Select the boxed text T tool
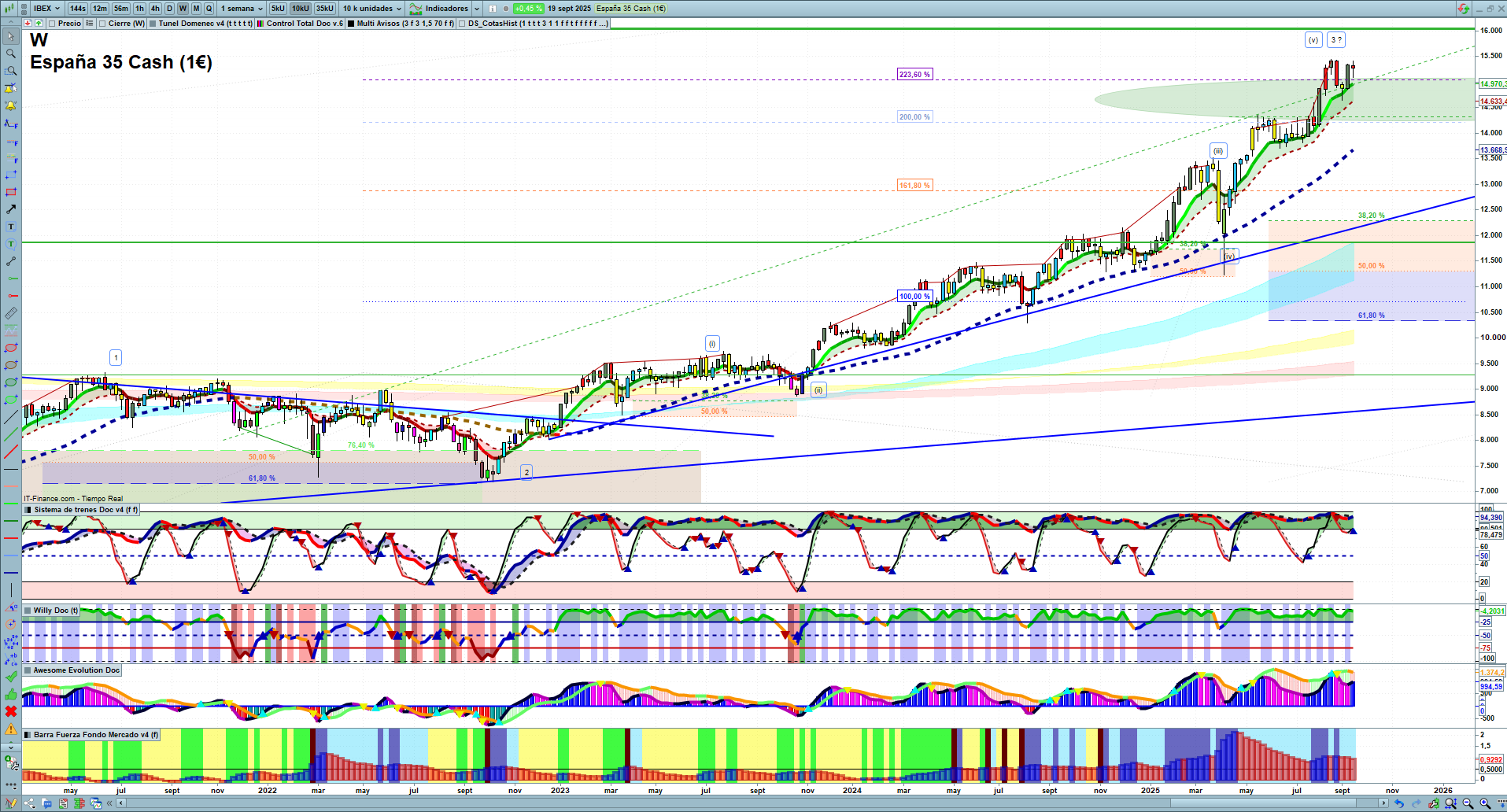The image size is (1507, 812). click(11, 227)
